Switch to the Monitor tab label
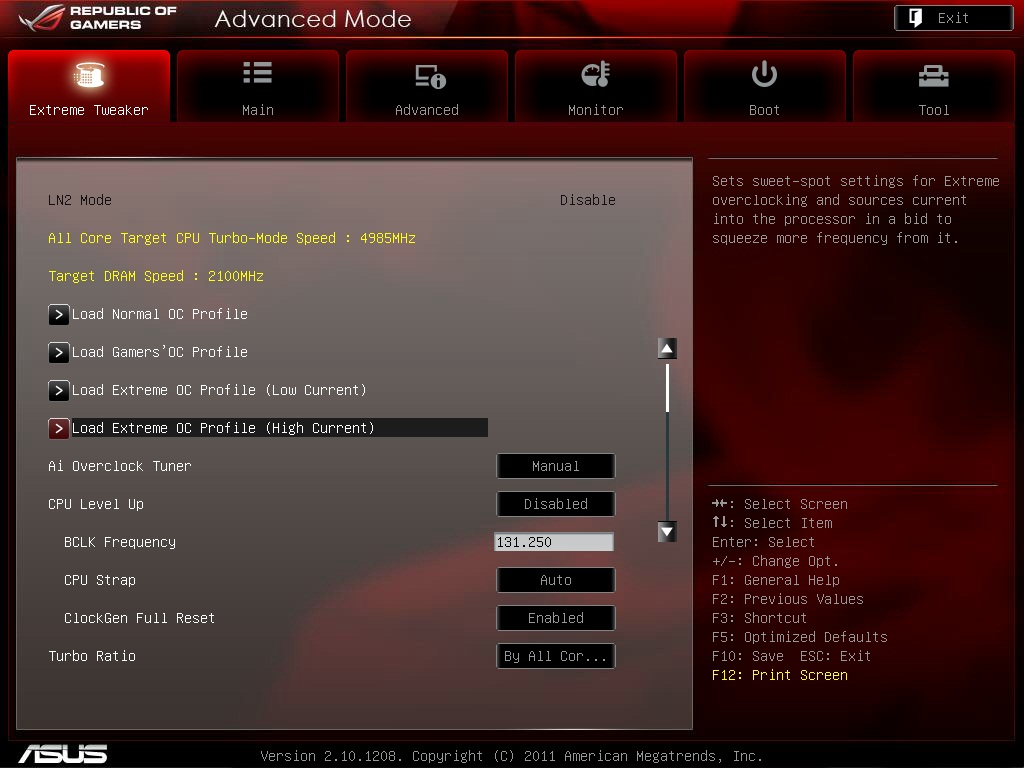The height and width of the screenshot is (768, 1024). tap(595, 110)
